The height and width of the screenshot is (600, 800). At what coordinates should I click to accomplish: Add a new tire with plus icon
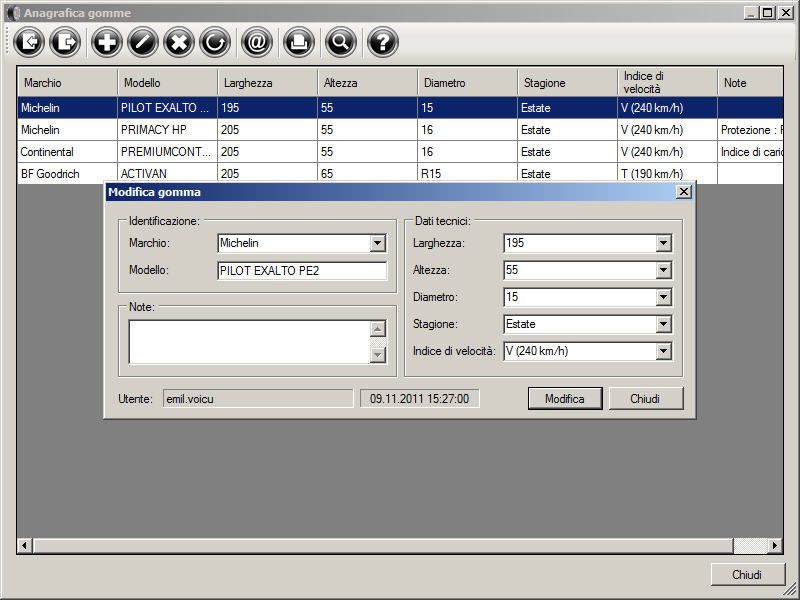tap(107, 42)
